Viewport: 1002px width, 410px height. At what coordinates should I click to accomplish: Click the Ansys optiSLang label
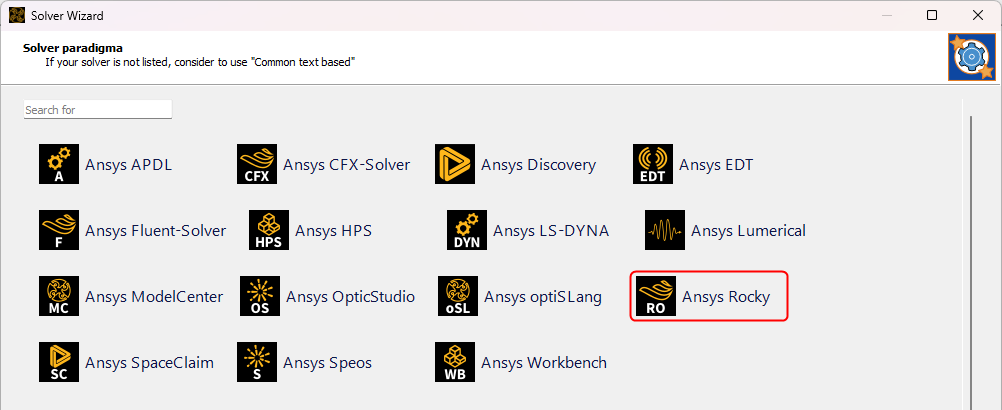(x=543, y=297)
